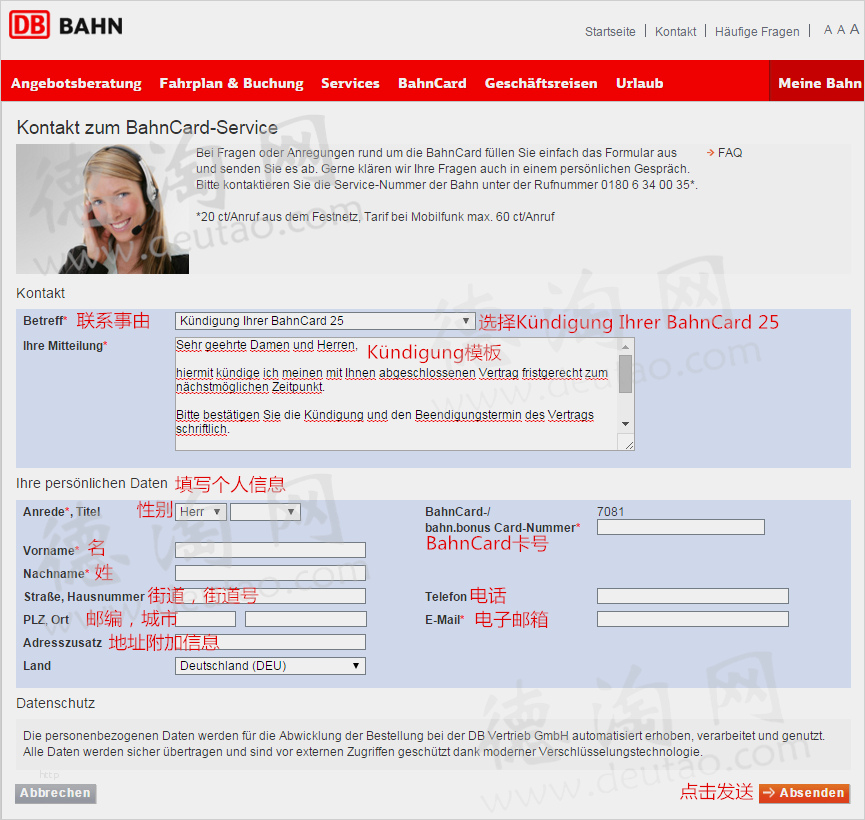
Task: Open the Land dropdown Deutschland (DEU)
Action: click(270, 665)
